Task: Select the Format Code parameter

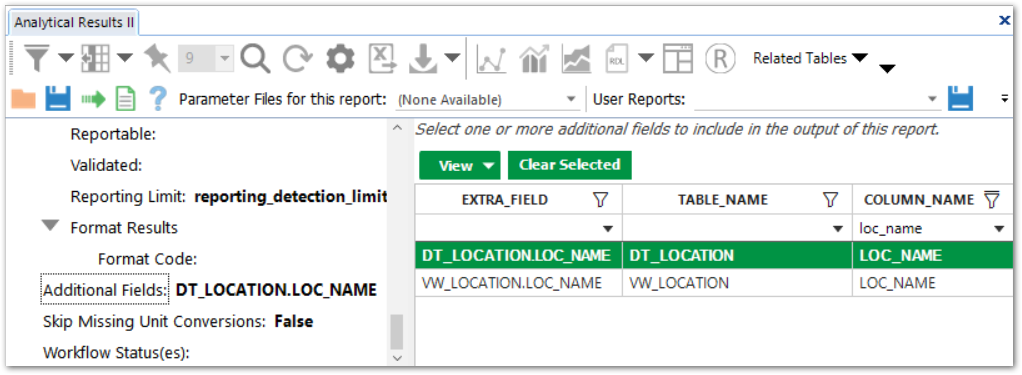Action: coord(147,259)
